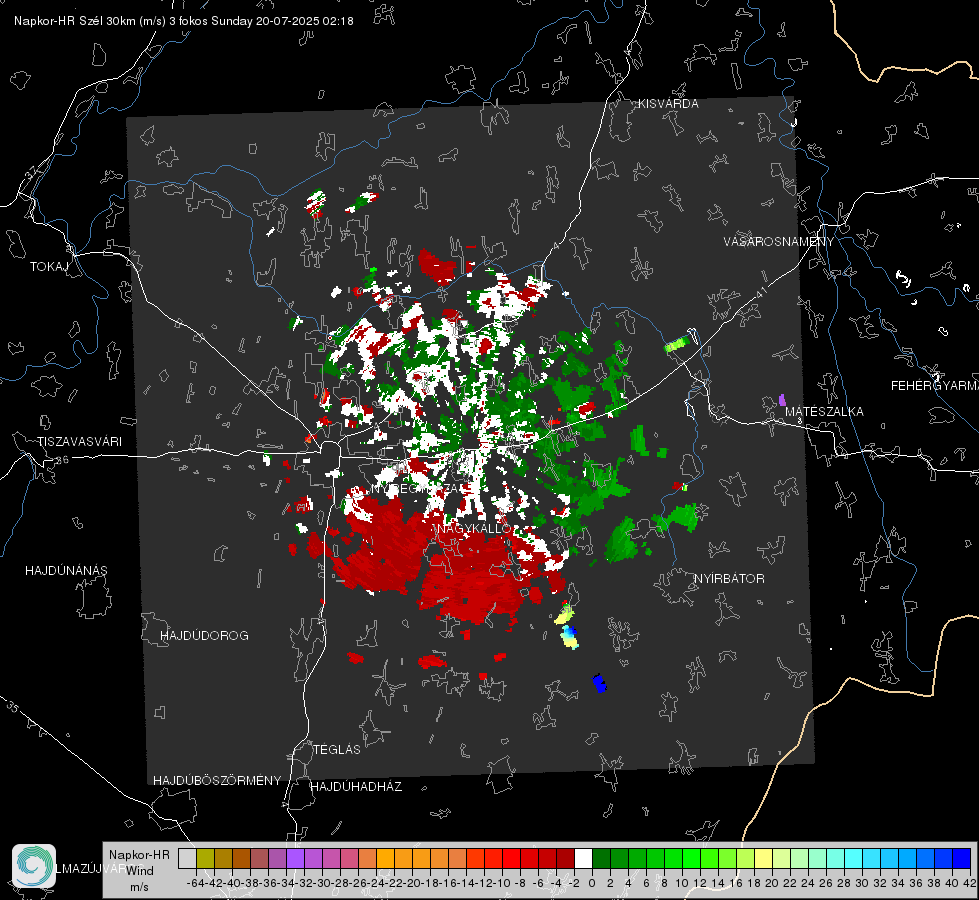979x900 pixels.
Task: Select the HAJDÚNÁNÁS town label
Action: click(66, 571)
